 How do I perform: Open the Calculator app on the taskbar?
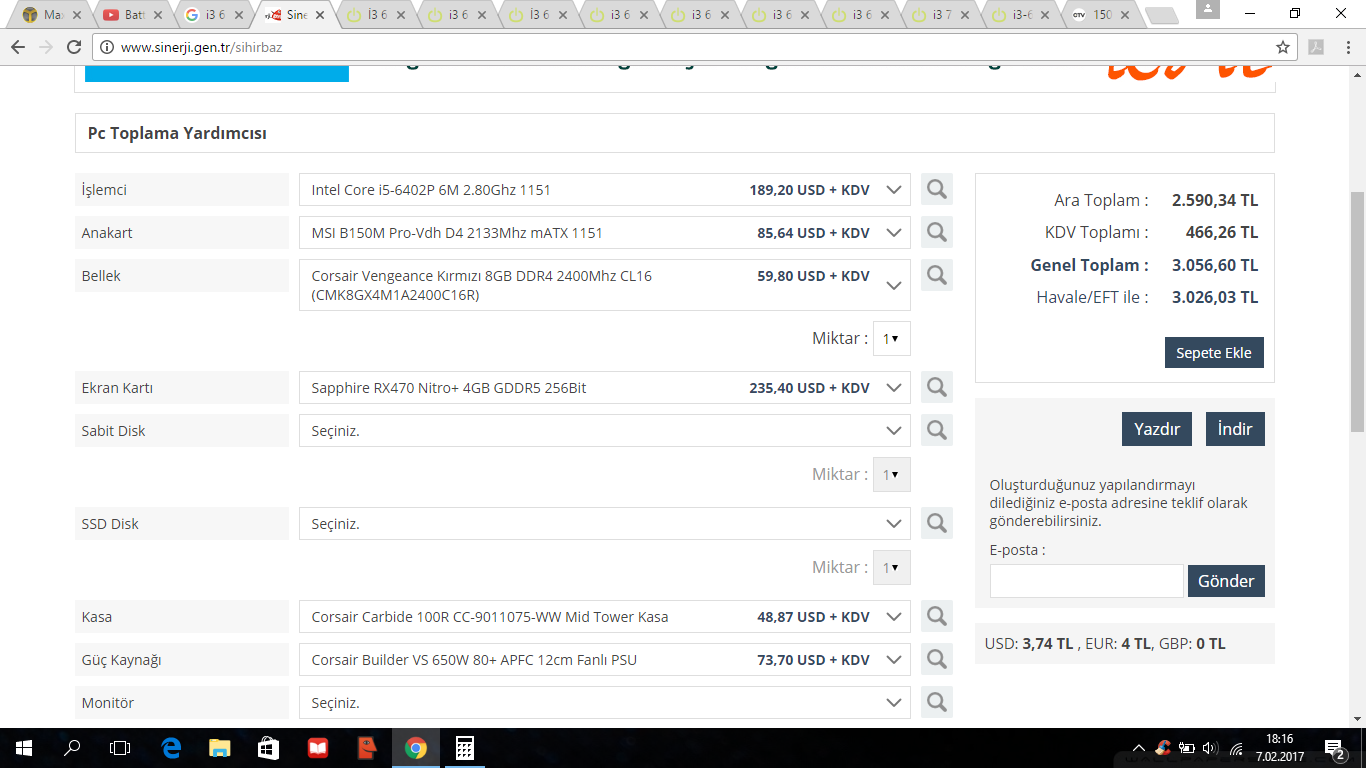pyautogui.click(x=465, y=748)
